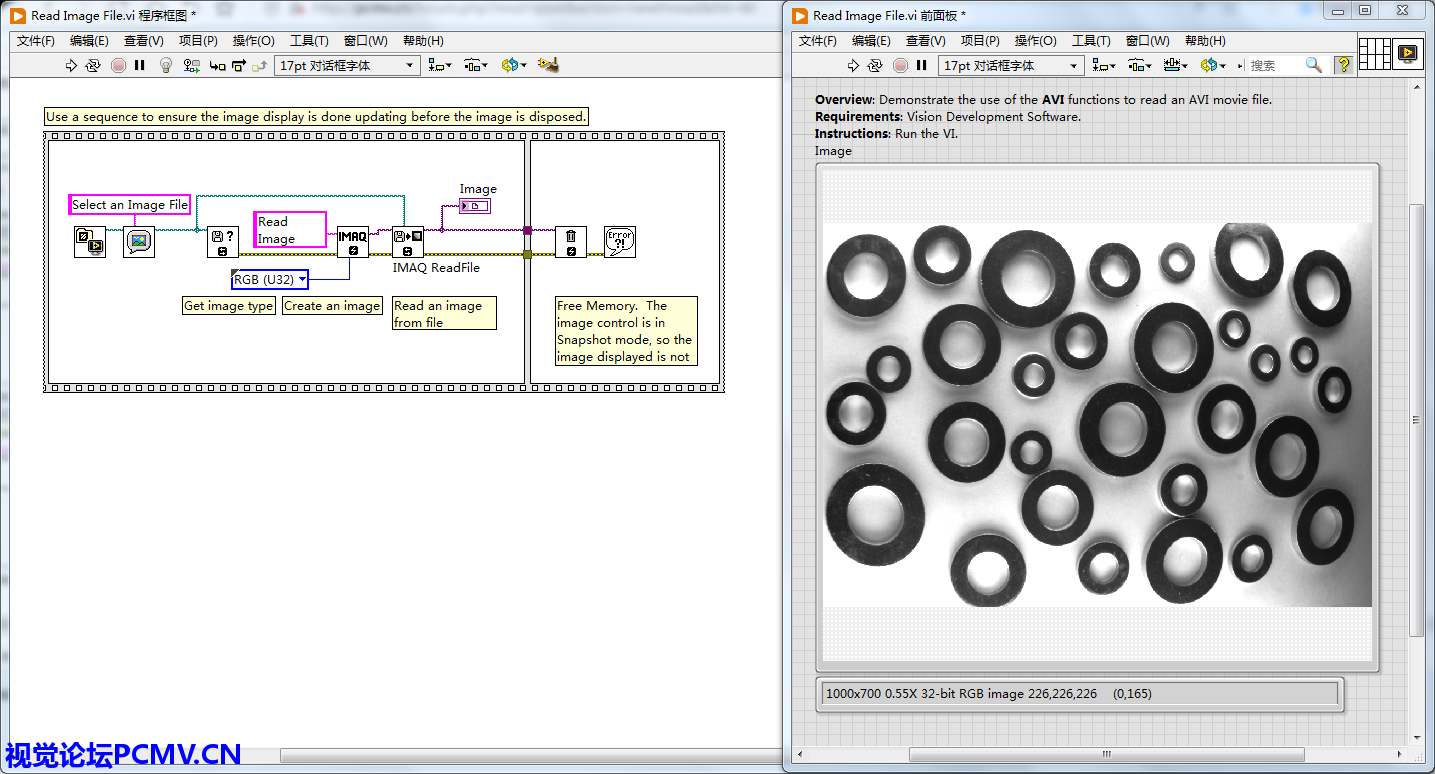
Task: Expand Align Objects dropdown on front panel
Action: (x=1104, y=66)
